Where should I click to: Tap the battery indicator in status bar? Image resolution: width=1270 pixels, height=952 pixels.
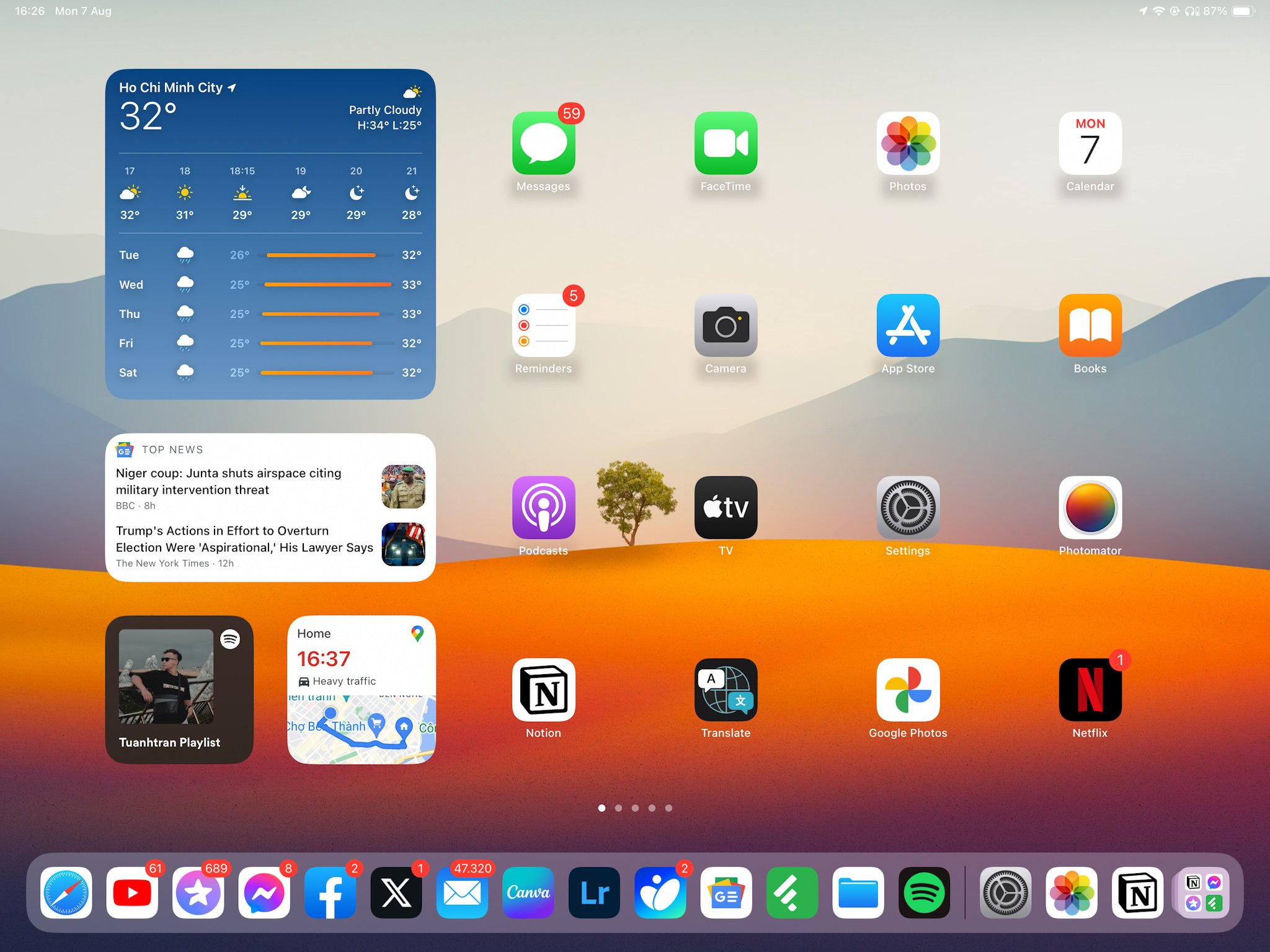tap(1243, 11)
